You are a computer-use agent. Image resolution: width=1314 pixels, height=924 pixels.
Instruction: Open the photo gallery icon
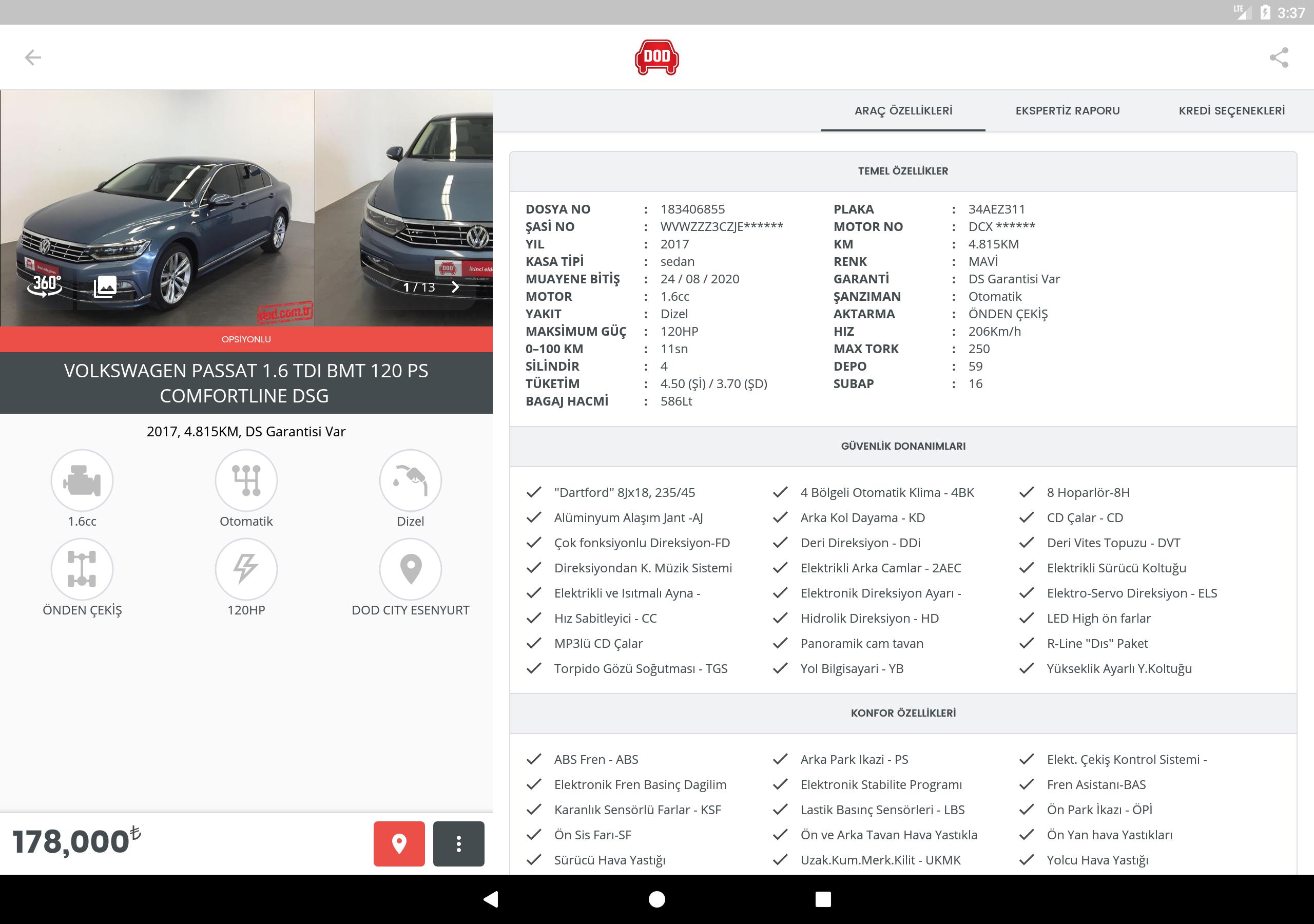(x=105, y=286)
